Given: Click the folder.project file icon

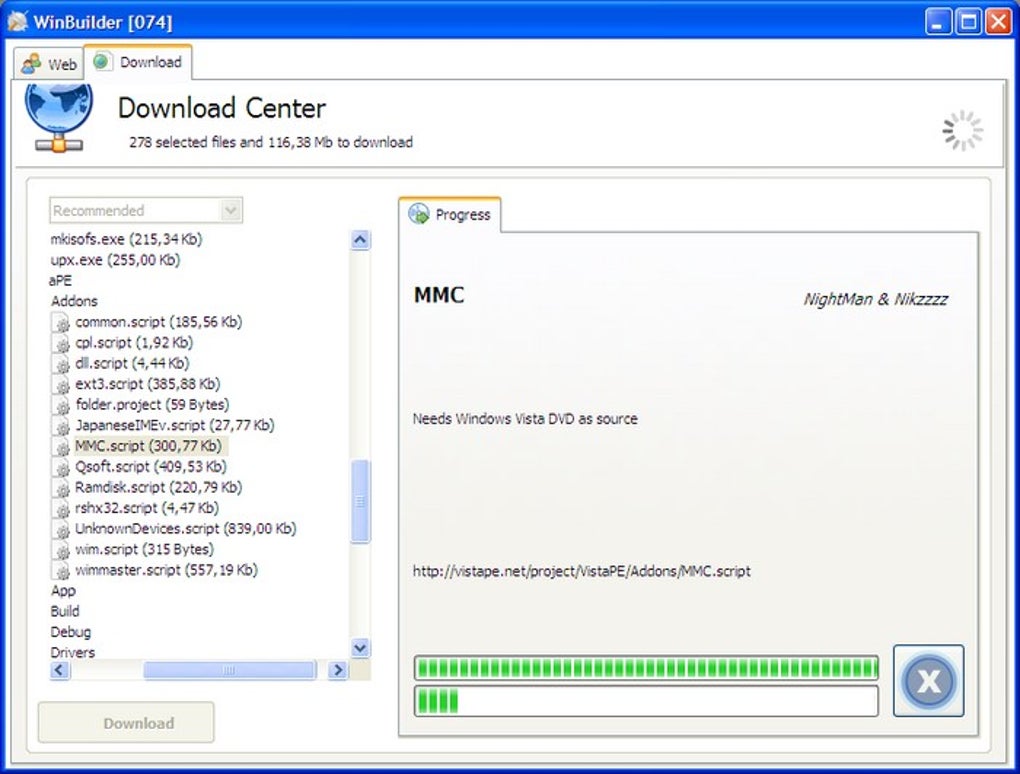Looking at the screenshot, I should coord(61,406).
